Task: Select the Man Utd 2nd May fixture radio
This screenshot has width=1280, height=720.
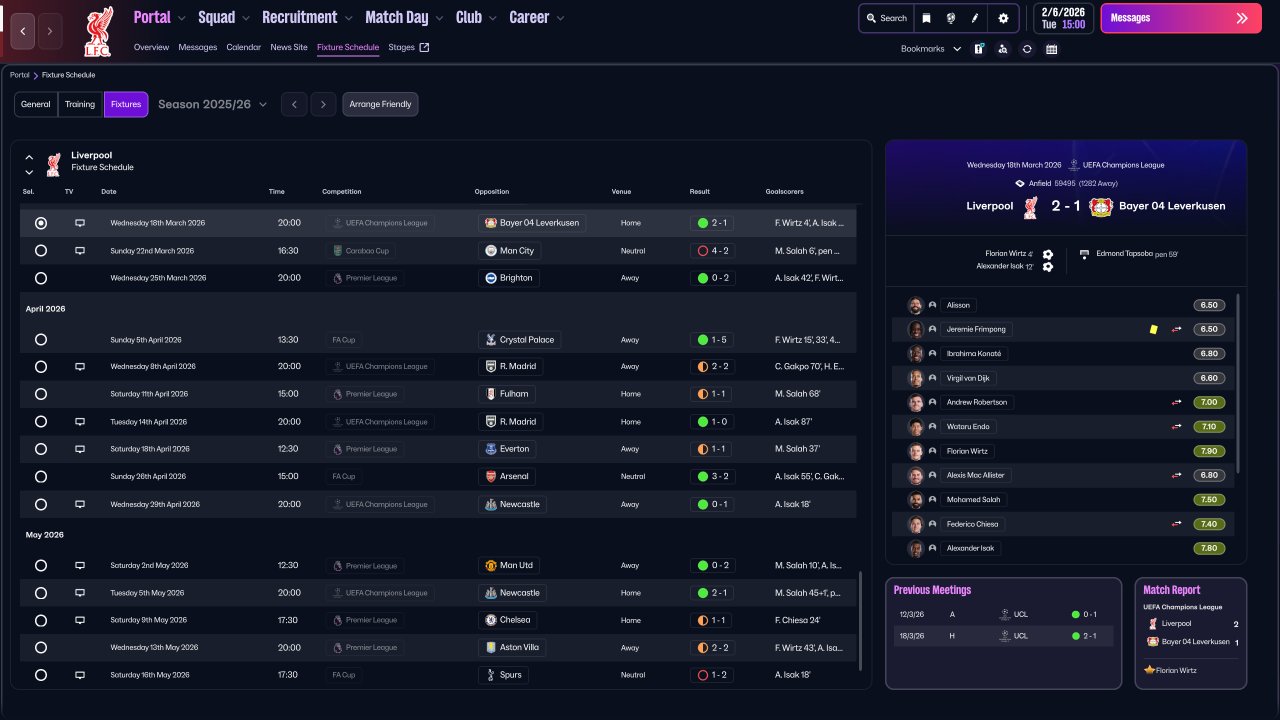Action: pyautogui.click(x=41, y=566)
